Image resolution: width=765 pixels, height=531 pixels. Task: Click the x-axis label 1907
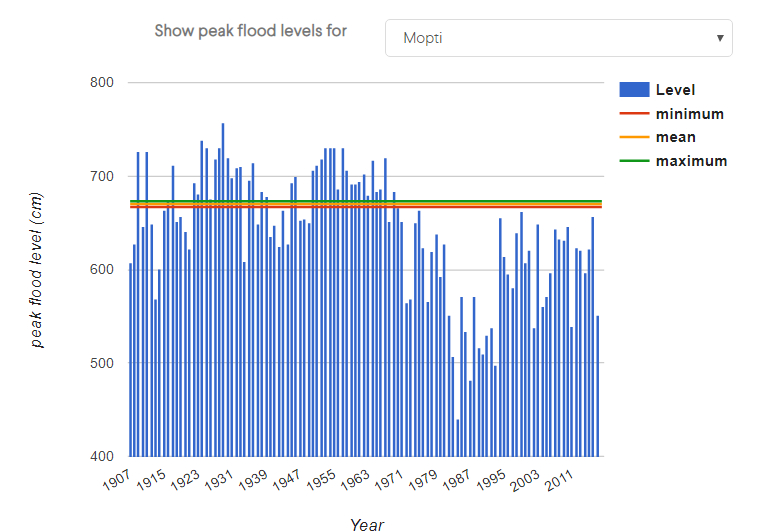(x=117, y=480)
